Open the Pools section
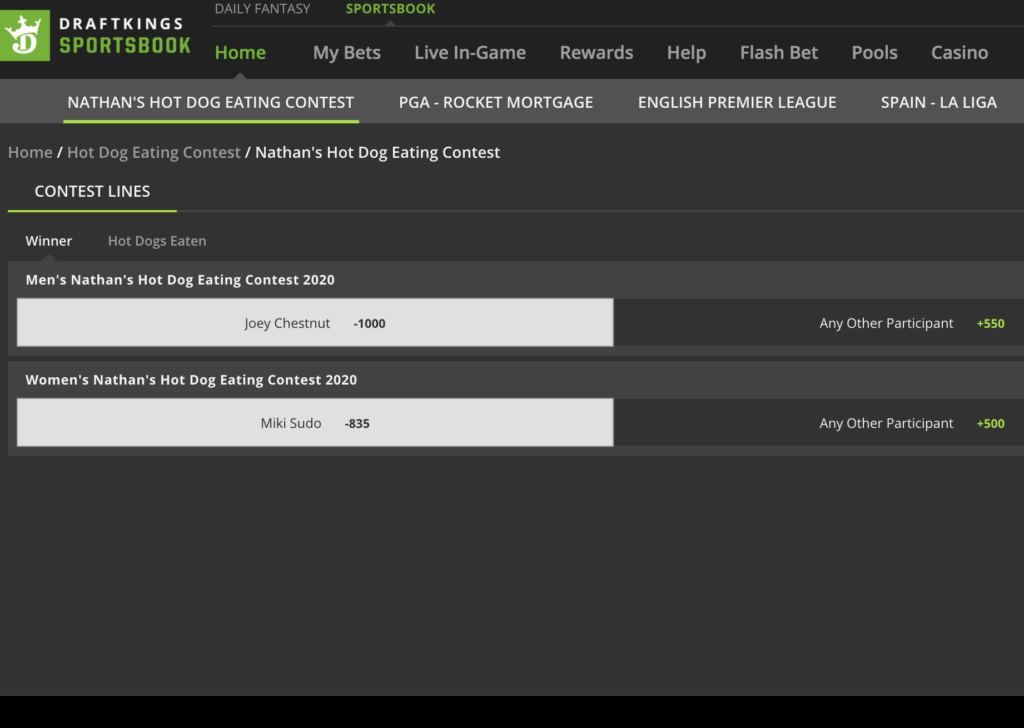Viewport: 1024px width, 728px height. pos(874,53)
